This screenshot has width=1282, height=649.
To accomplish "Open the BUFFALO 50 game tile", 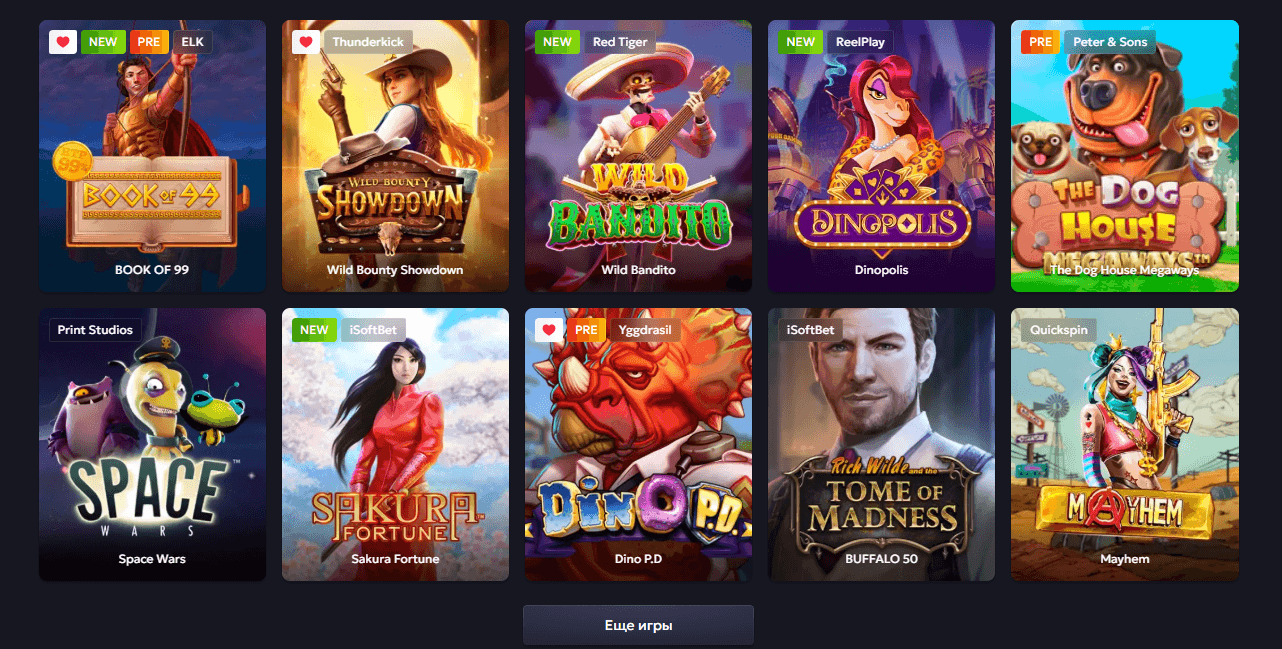I will (x=881, y=444).
